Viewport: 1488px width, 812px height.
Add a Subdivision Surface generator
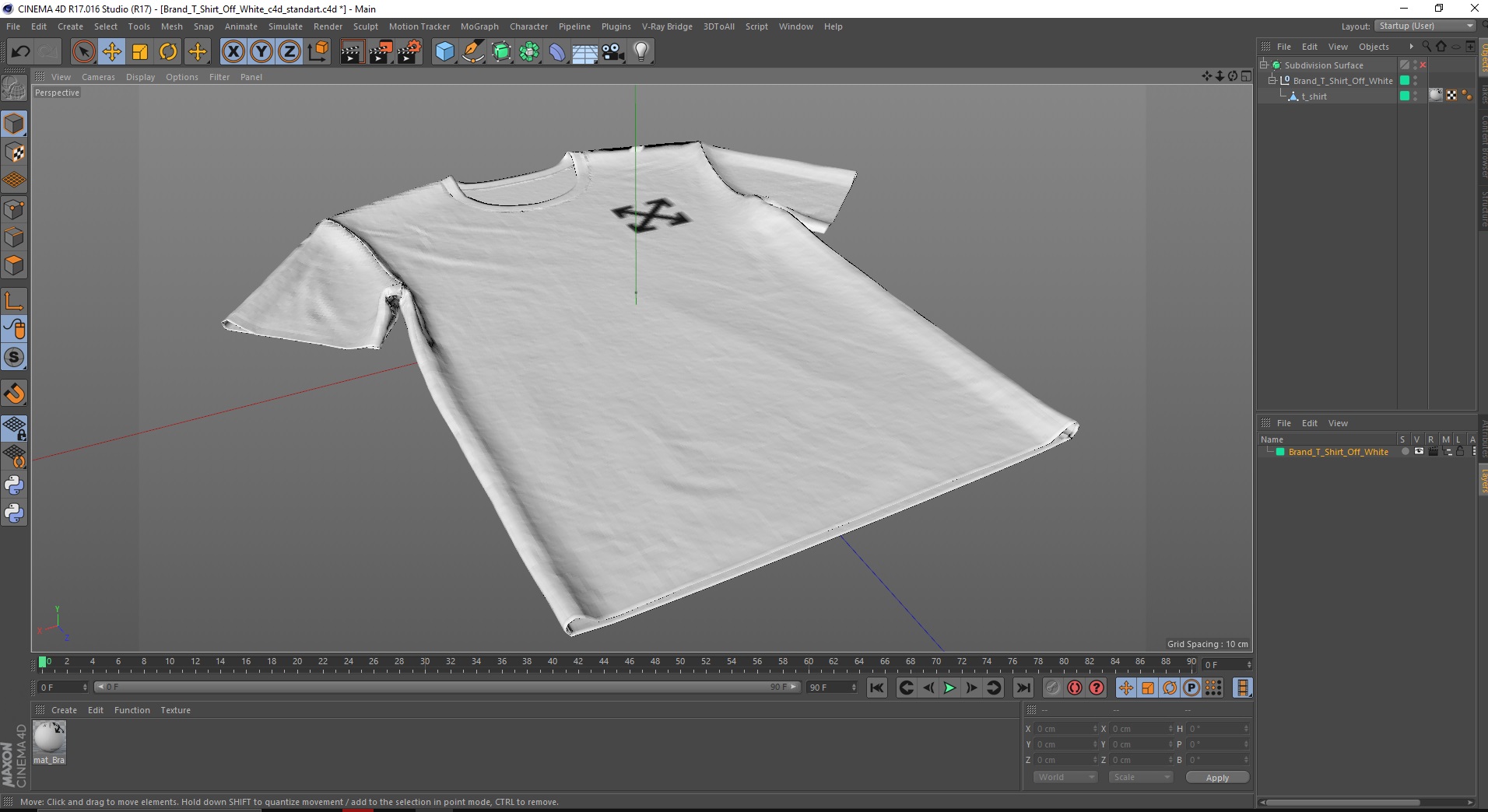click(x=501, y=52)
